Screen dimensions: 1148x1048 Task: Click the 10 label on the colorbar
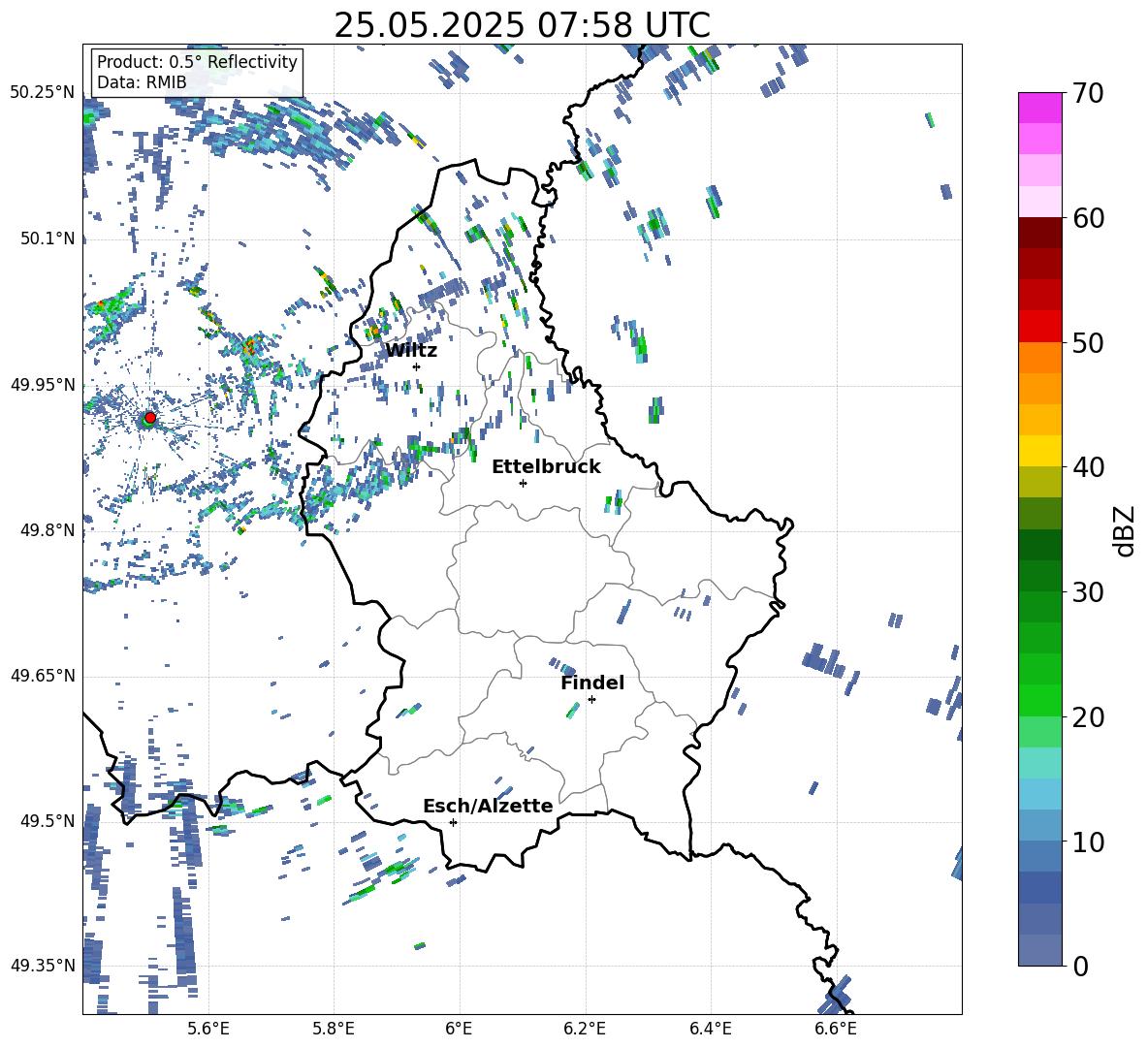tap(1088, 842)
